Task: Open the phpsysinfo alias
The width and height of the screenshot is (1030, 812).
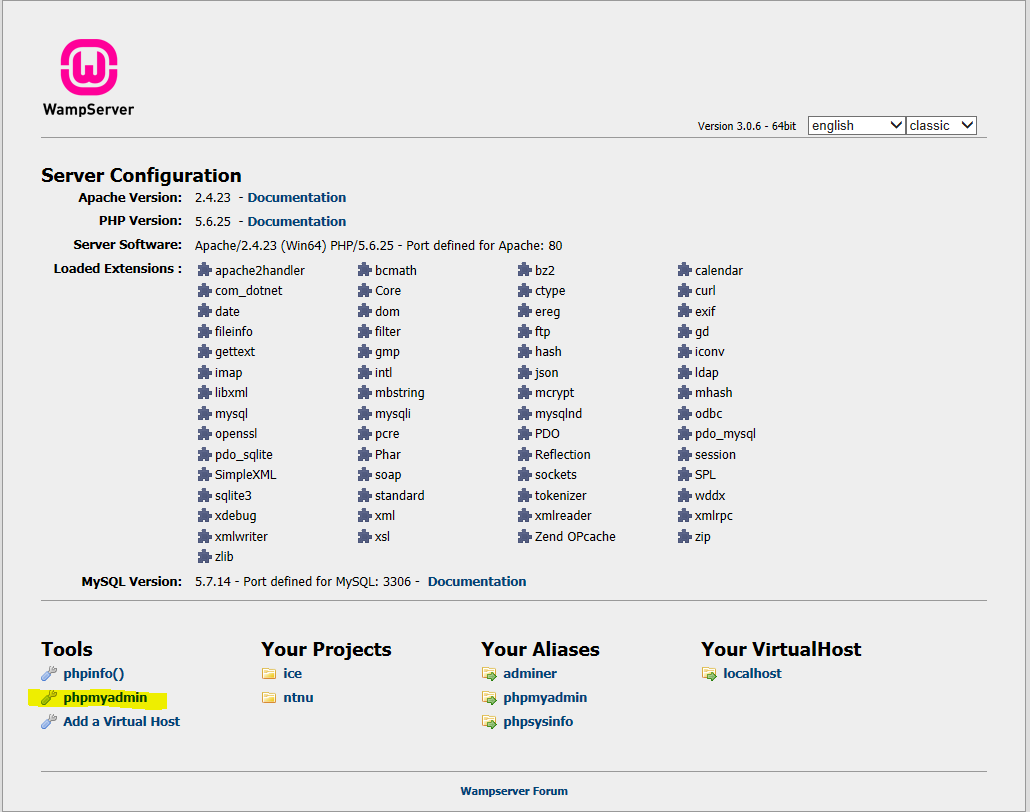Action: [538, 722]
